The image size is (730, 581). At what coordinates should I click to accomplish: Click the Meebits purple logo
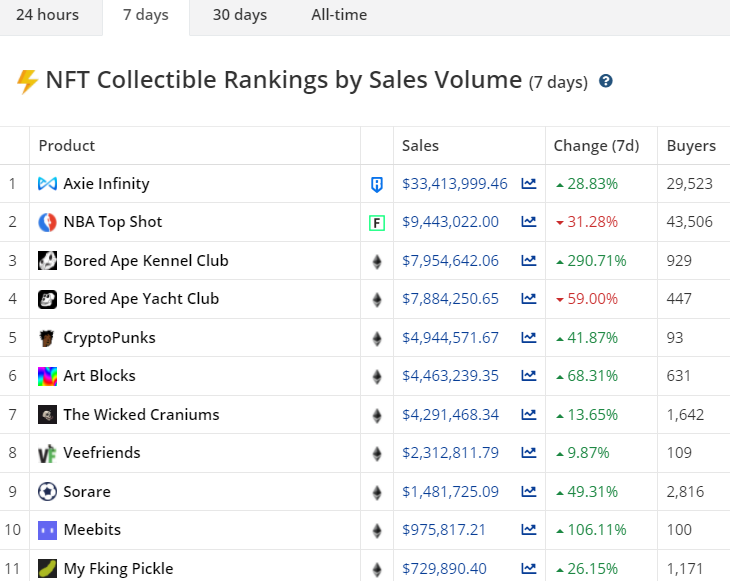pyautogui.click(x=47, y=530)
